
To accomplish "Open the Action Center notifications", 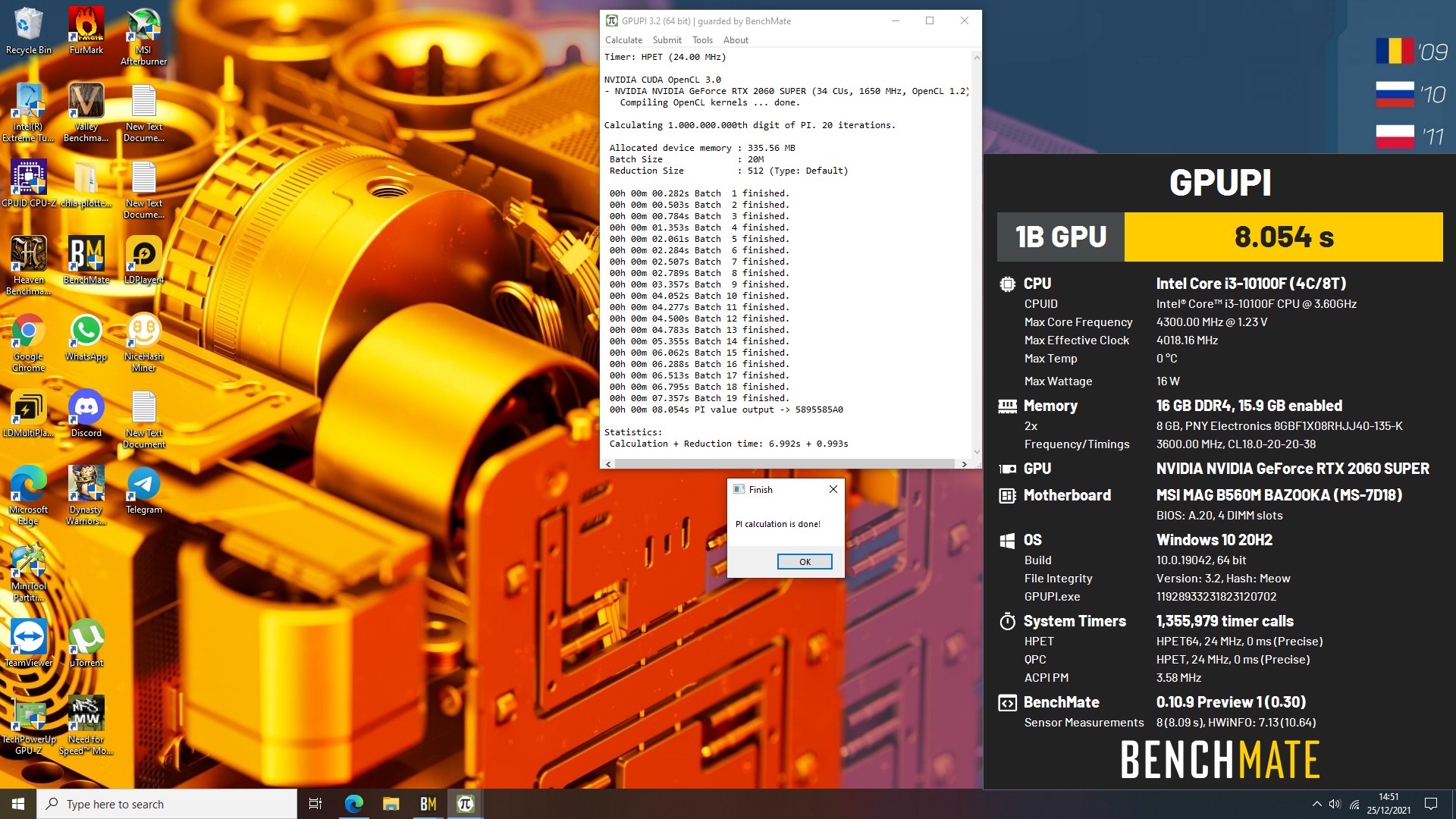I will pyautogui.click(x=1431, y=804).
